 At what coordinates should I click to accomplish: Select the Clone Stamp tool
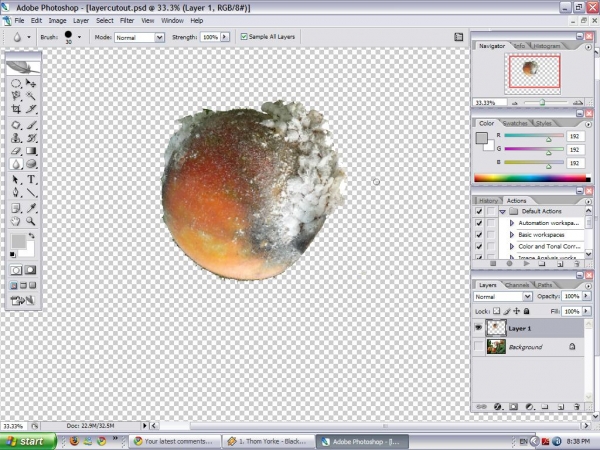click(16, 138)
